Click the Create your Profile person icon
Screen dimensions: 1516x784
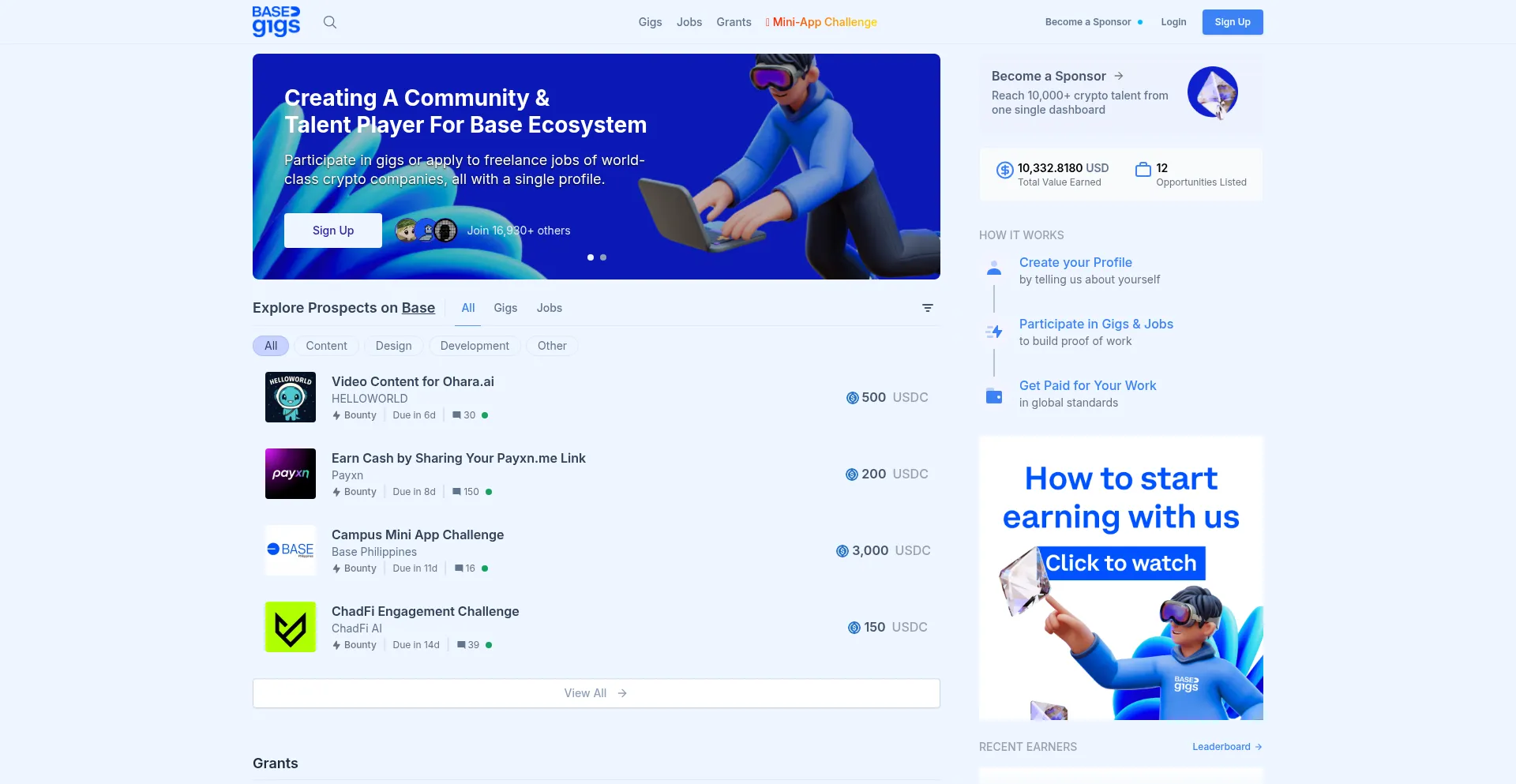(x=994, y=268)
